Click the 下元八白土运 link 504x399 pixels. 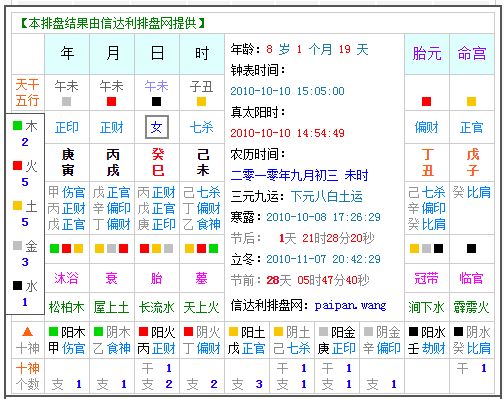click(x=327, y=197)
